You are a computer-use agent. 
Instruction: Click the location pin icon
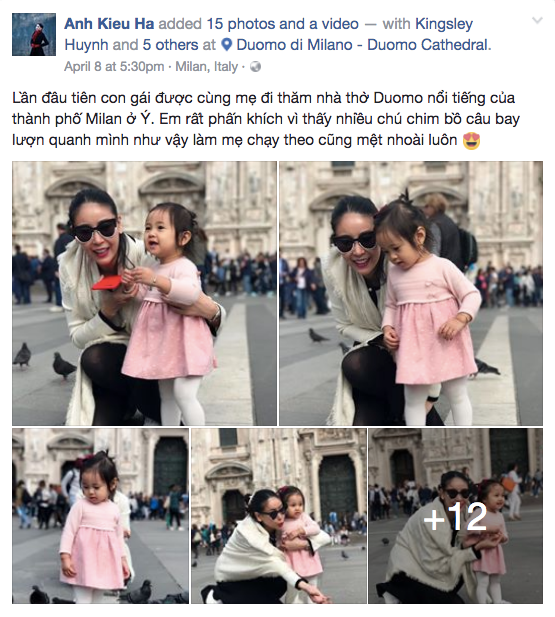click(x=226, y=45)
